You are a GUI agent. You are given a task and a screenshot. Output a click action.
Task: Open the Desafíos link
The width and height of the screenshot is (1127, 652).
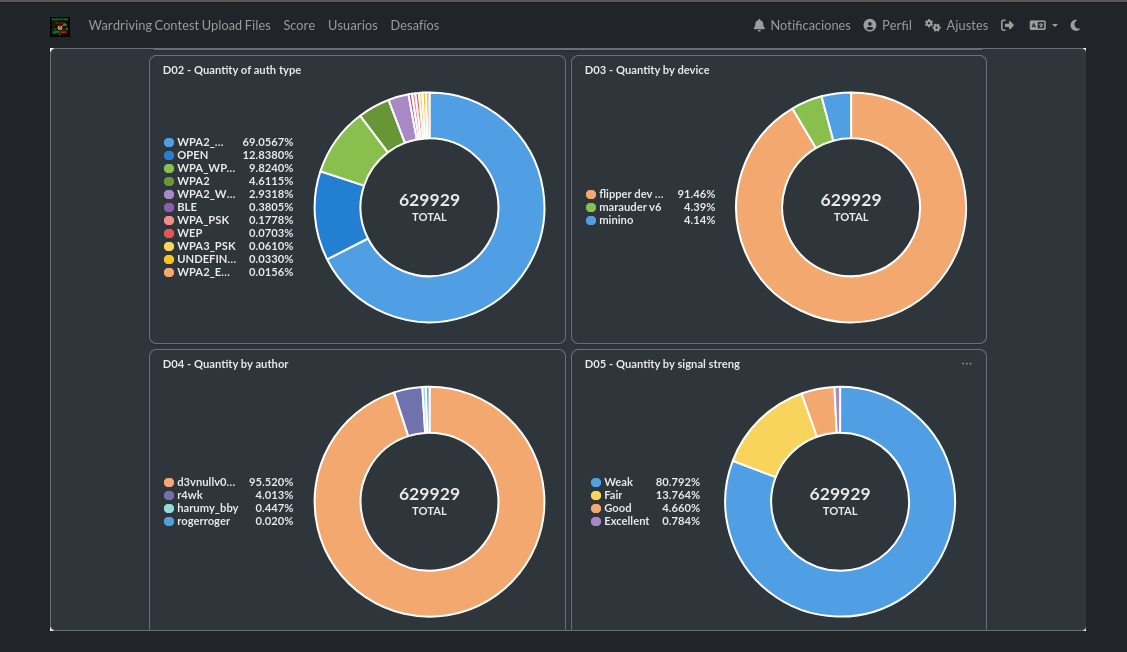415,26
